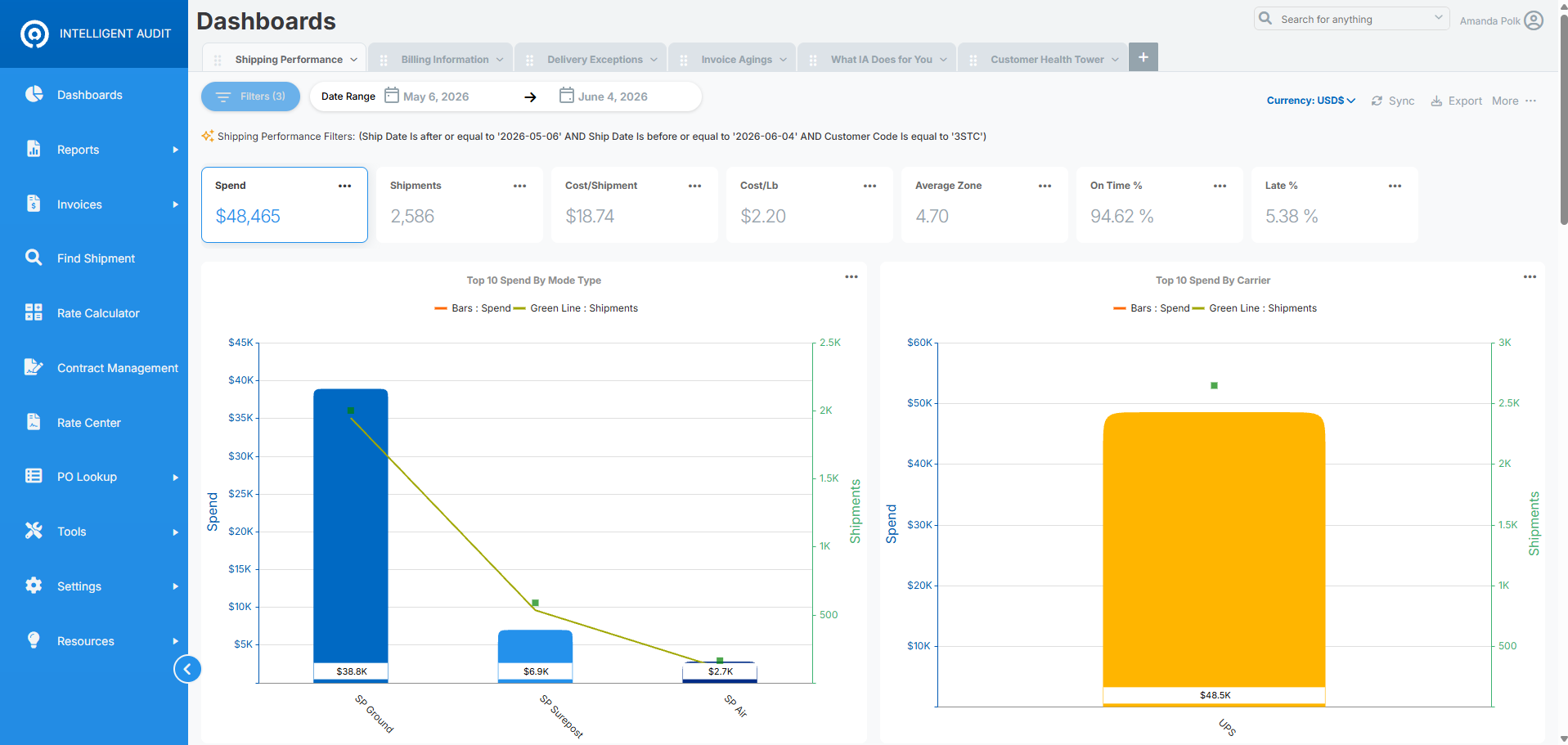
Task: Click the Export download icon
Action: [1436, 101]
